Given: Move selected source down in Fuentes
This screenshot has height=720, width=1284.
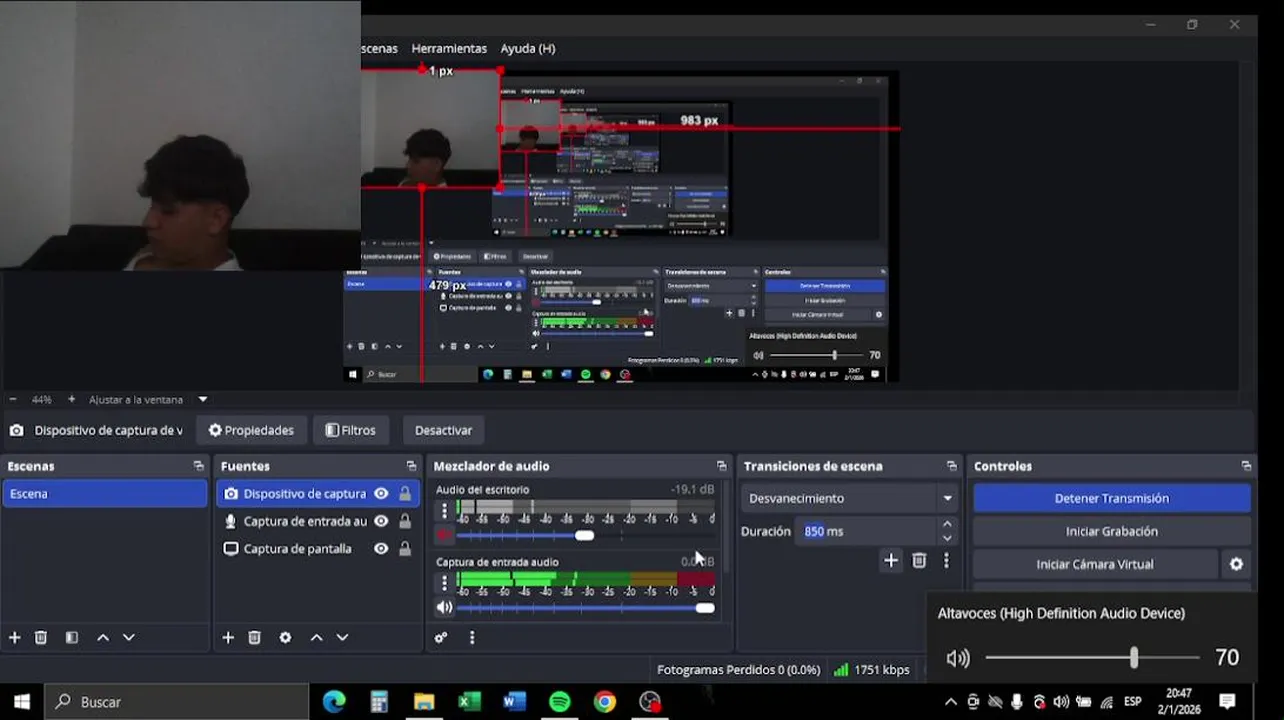Looking at the screenshot, I should coord(342,638).
